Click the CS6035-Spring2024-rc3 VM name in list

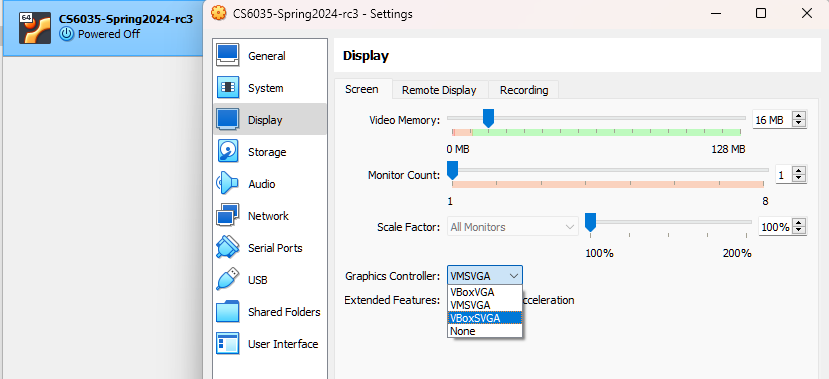click(125, 19)
